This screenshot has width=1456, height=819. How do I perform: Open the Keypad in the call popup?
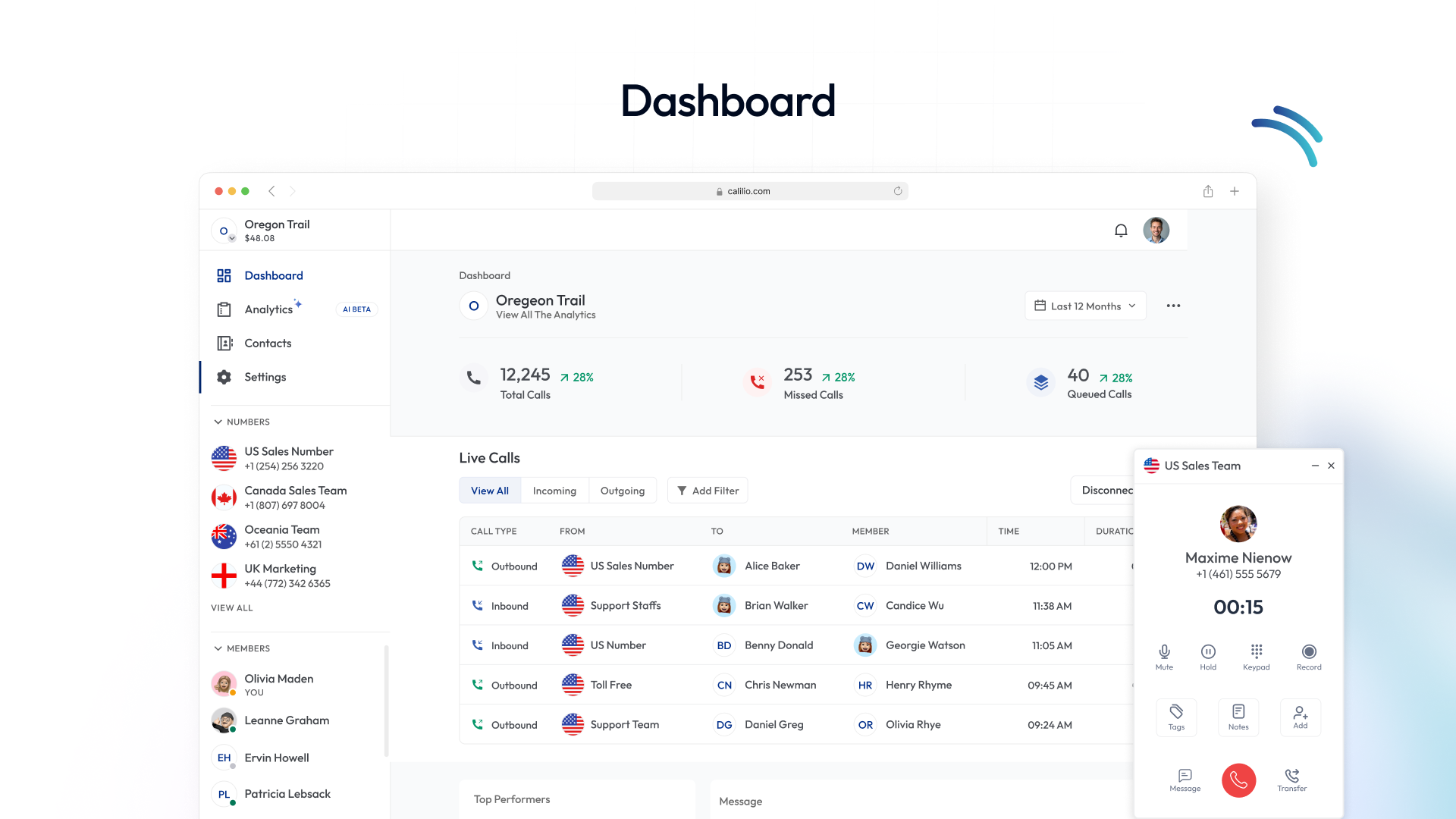coord(1256,654)
